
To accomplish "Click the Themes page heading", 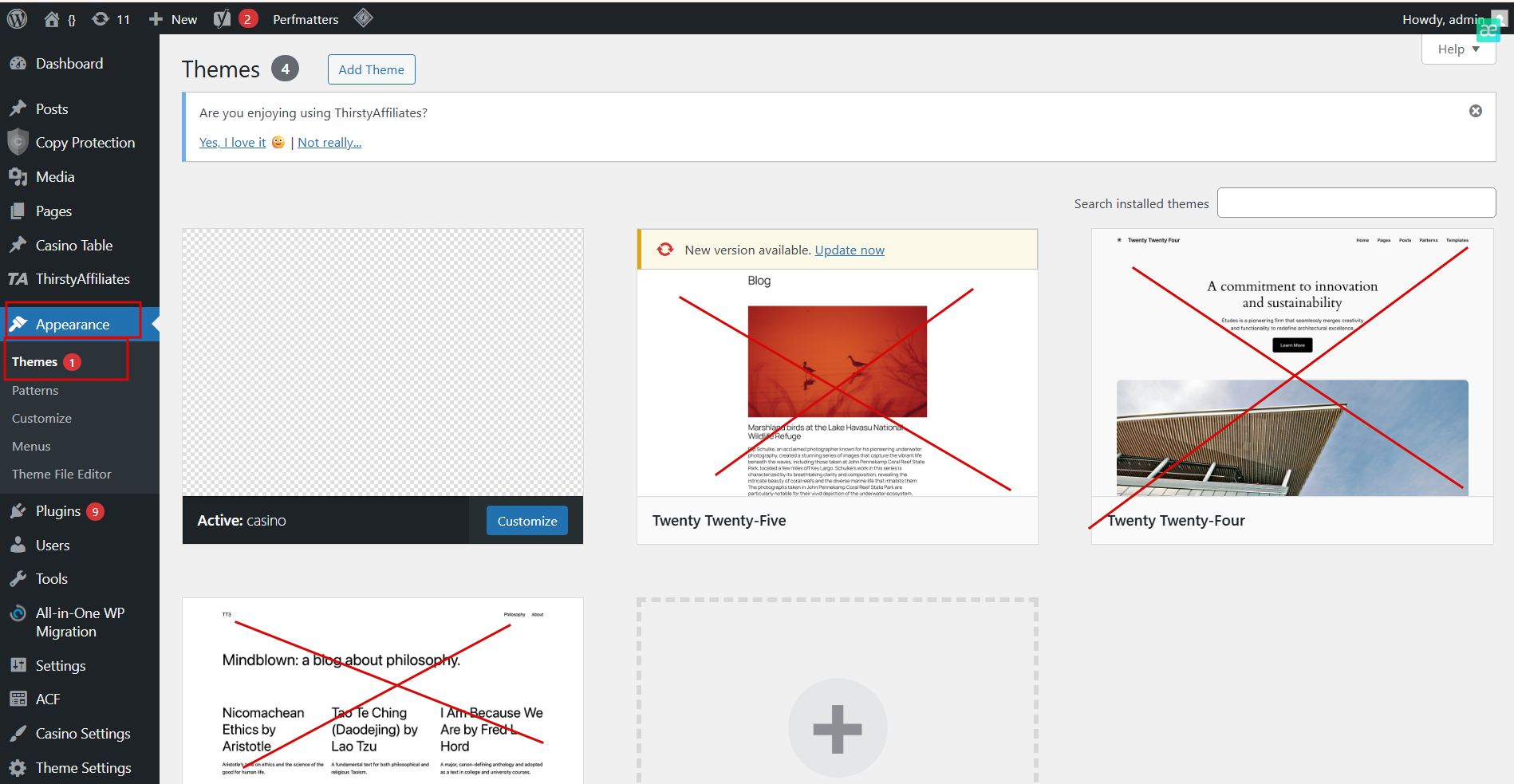I will 221,69.
